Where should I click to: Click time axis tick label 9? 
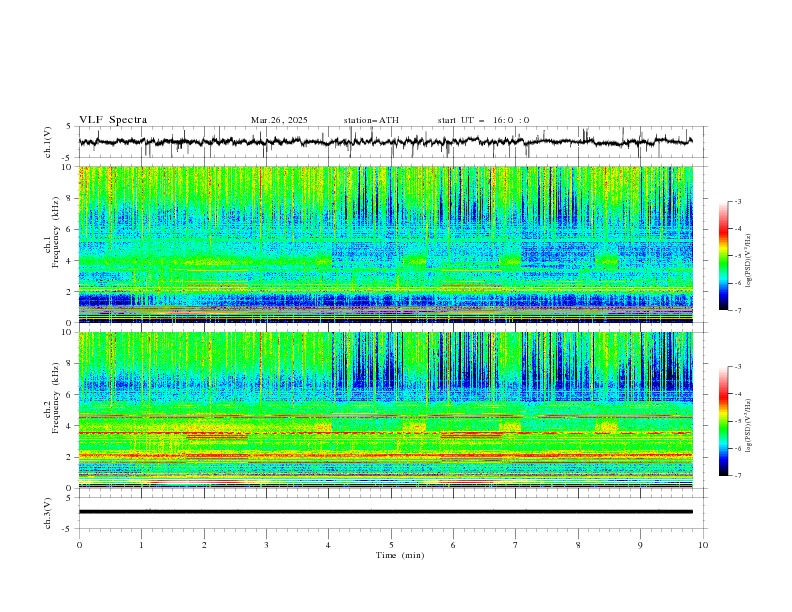[x=640, y=545]
